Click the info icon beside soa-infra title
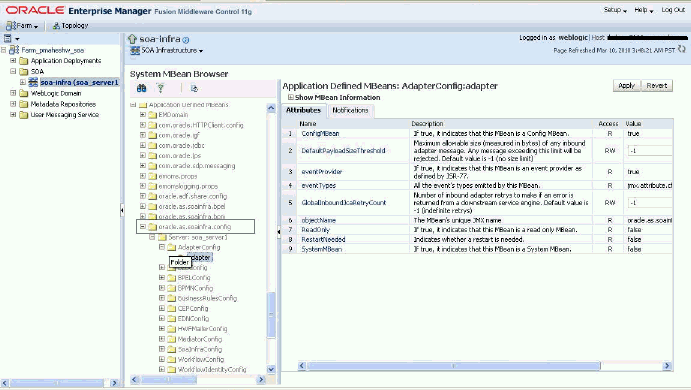 point(186,40)
